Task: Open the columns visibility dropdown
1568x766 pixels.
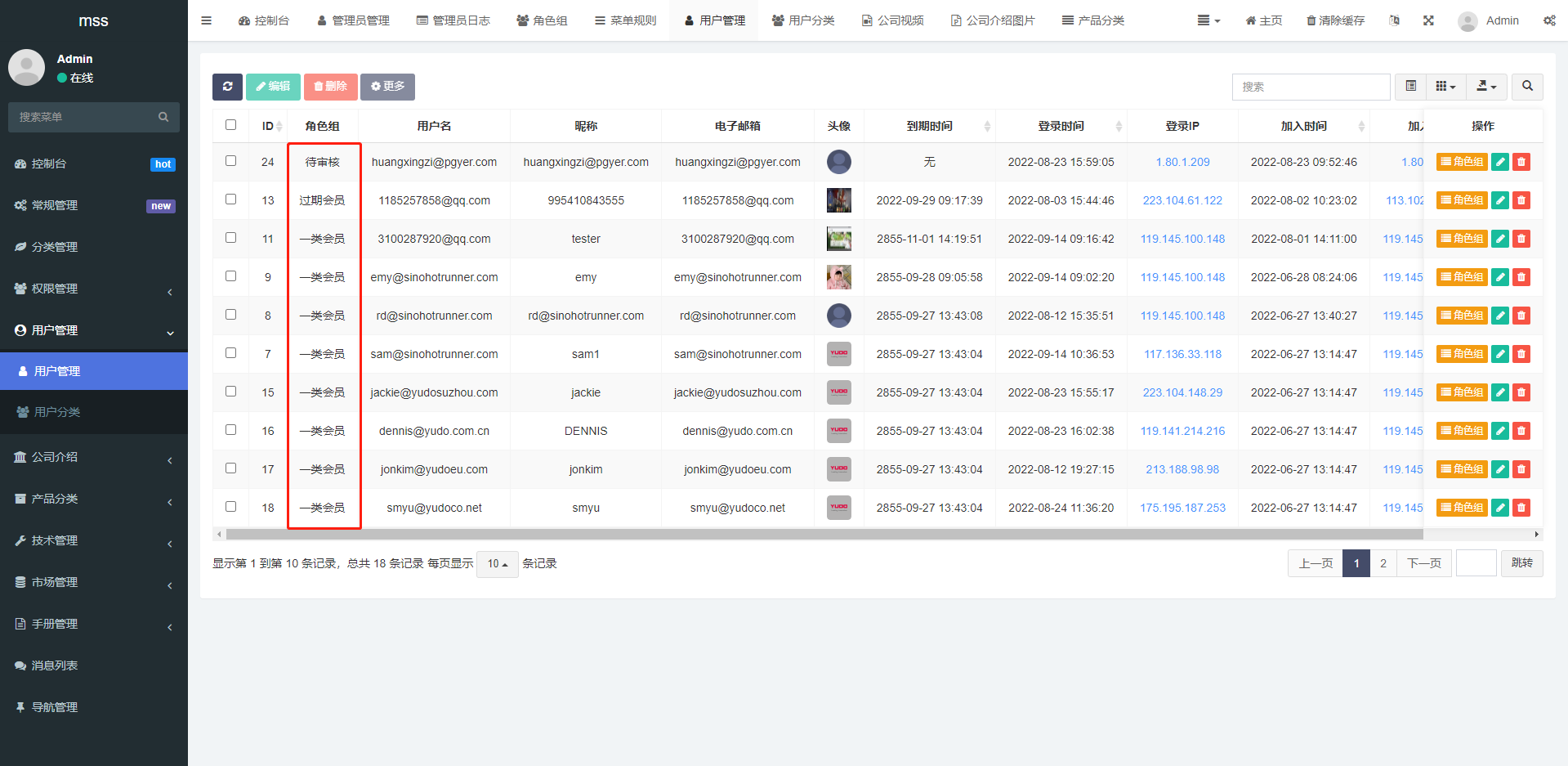Action: [1445, 87]
